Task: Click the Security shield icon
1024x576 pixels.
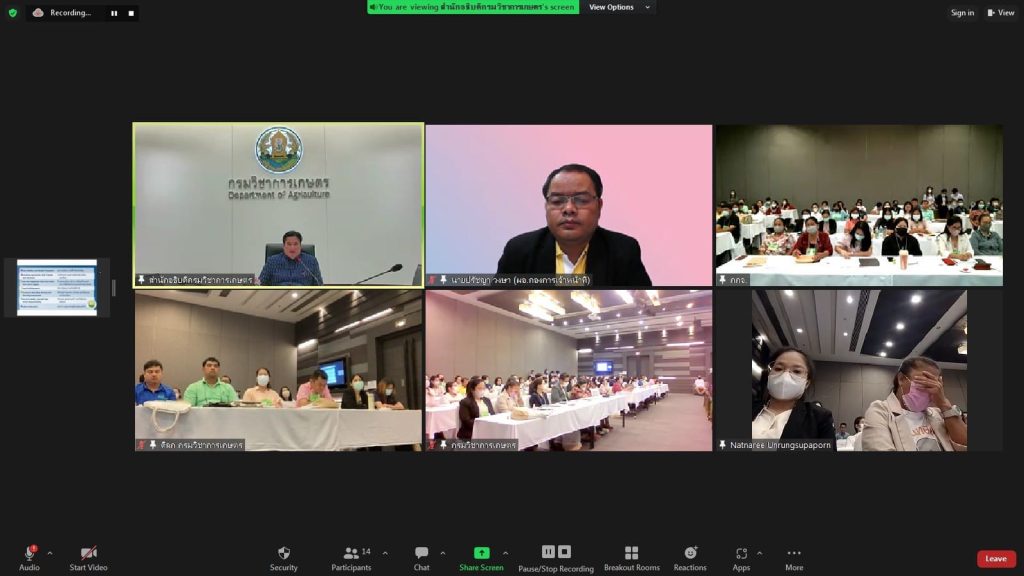Action: click(x=283, y=553)
